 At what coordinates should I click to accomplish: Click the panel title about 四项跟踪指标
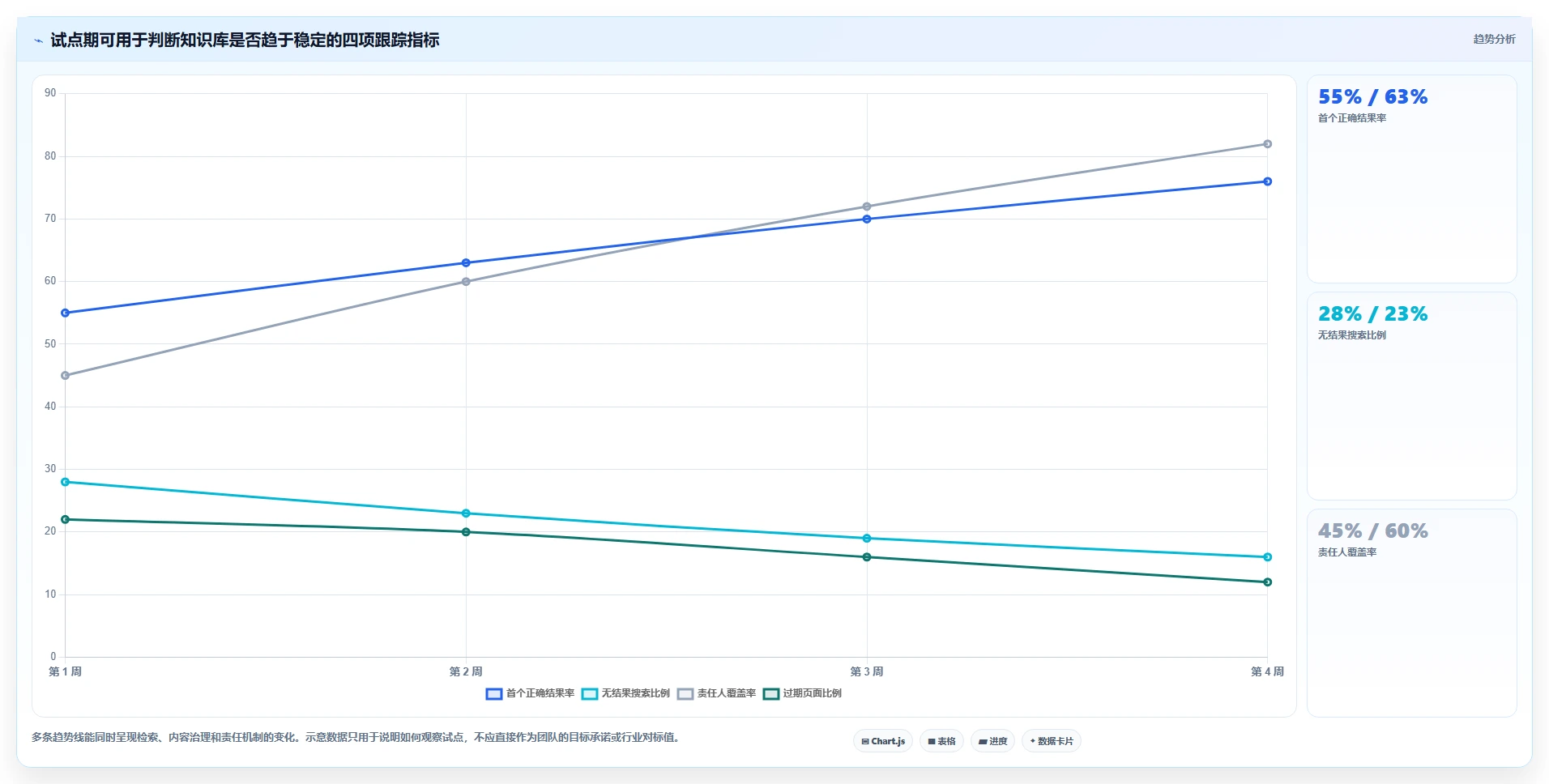245,40
